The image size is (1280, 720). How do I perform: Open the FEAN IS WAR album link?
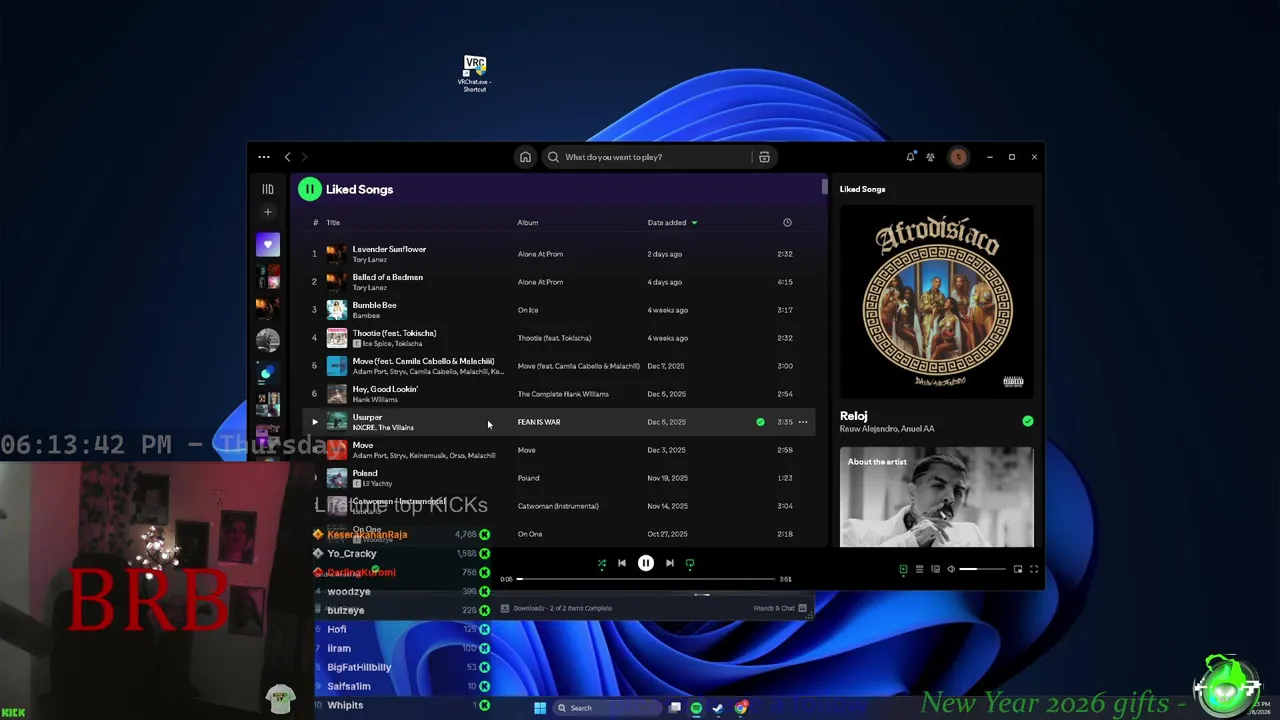(x=539, y=422)
